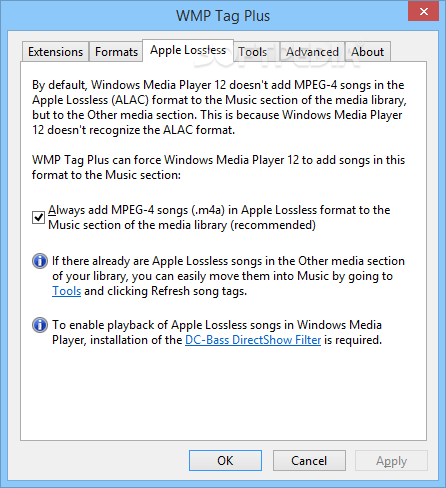Screen dimensions: 446x488
Task: Go to the Tools tab
Action: tap(256, 52)
